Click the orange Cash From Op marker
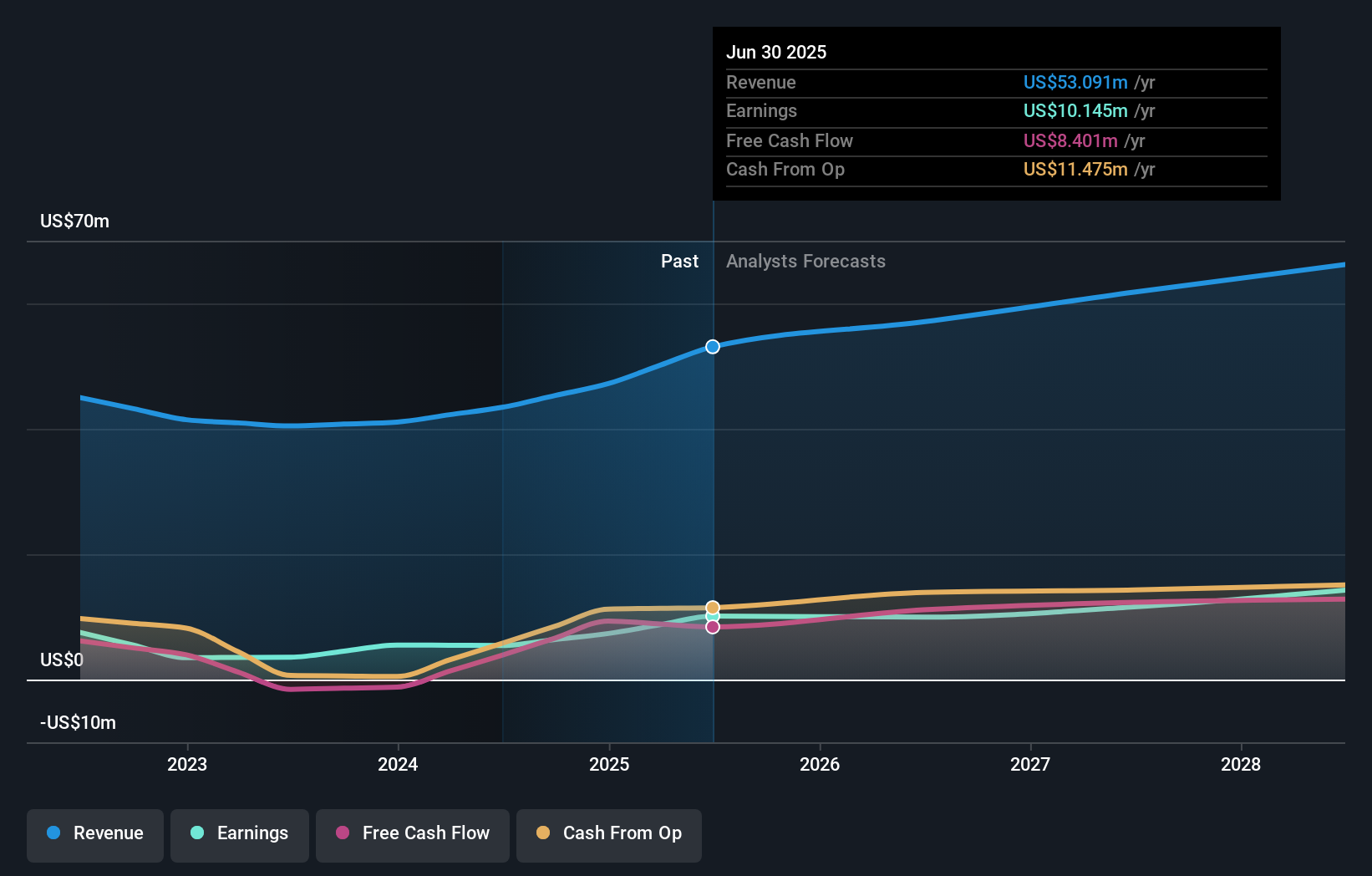 (712, 606)
